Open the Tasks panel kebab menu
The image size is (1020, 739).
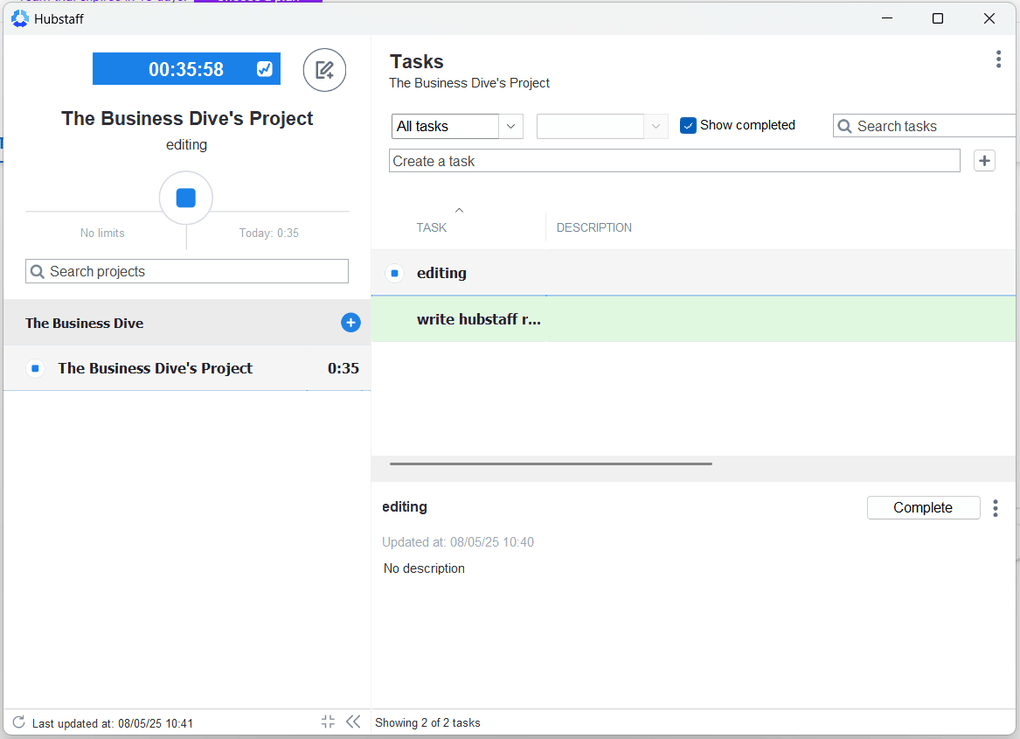[x=998, y=59]
